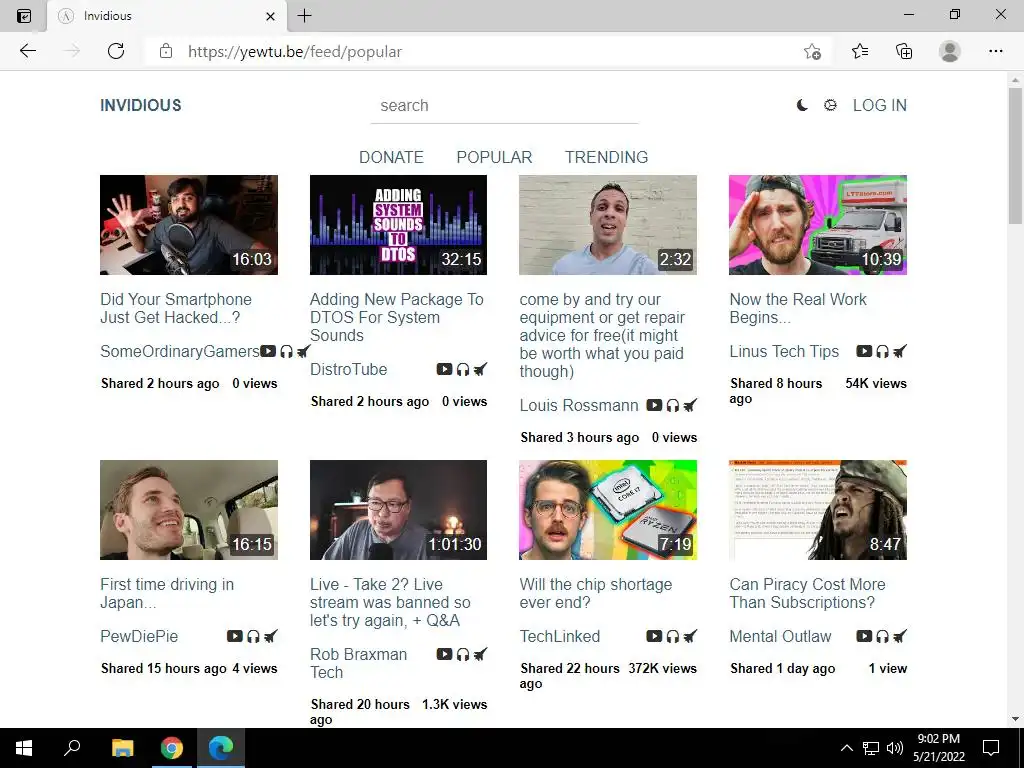Open "Will the chip shortage ever end?" title
This screenshot has width=1024, height=768.
coord(596,593)
